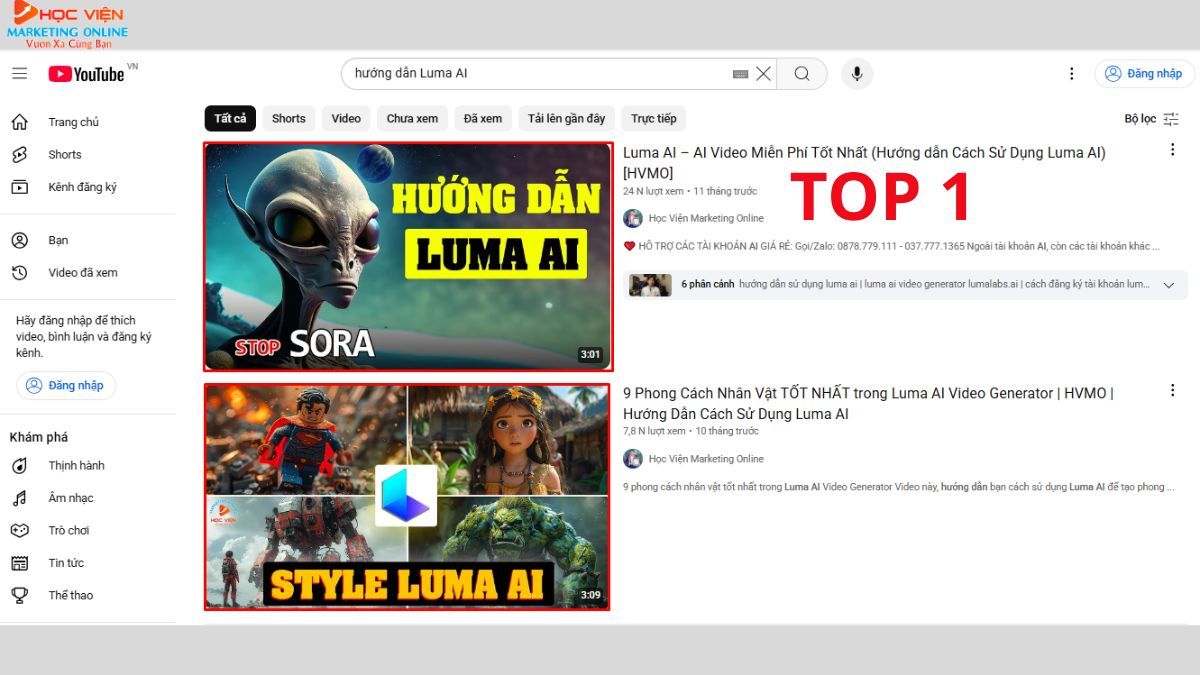Open the three-dot menu on the first video
Image resolution: width=1200 pixels, height=675 pixels.
pos(1172,149)
